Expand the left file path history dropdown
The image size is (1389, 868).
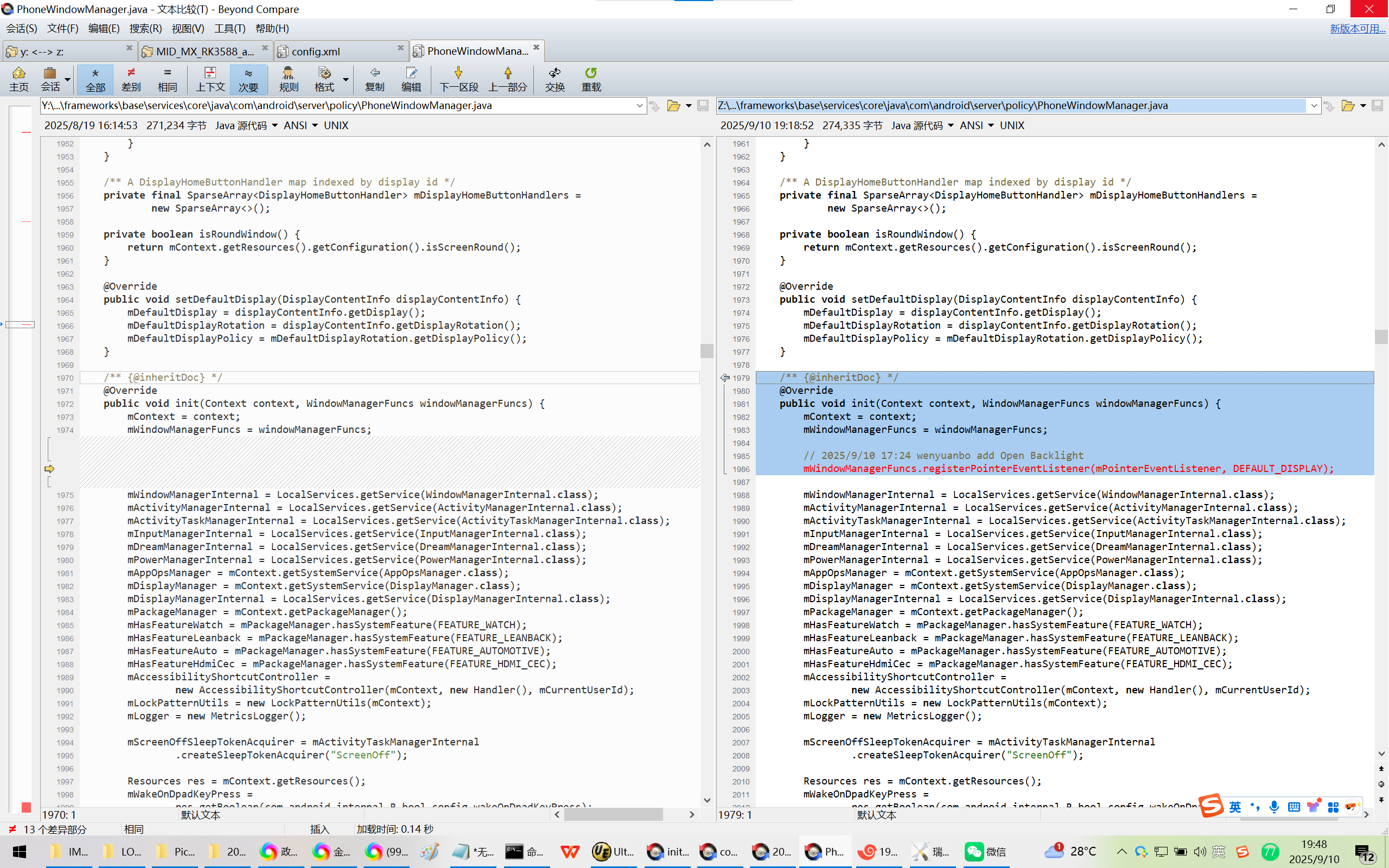tap(639, 106)
